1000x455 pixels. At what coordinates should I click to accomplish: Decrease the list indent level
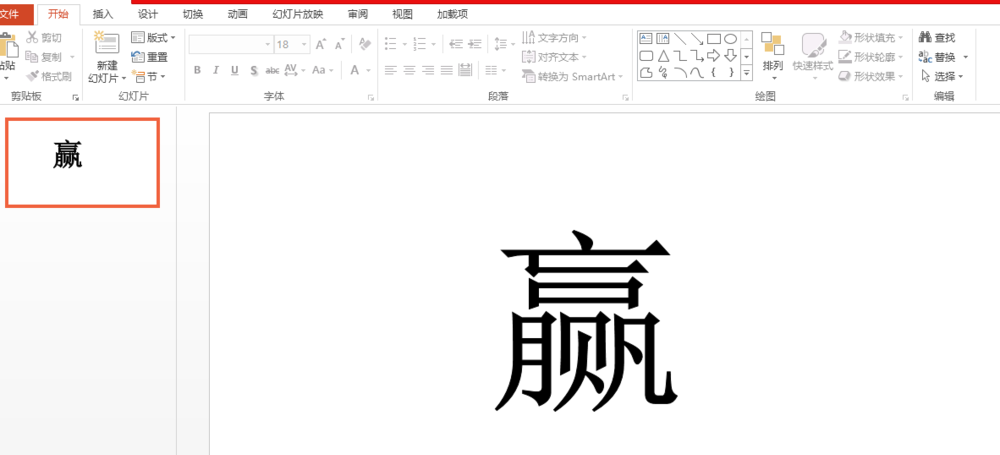click(x=455, y=44)
